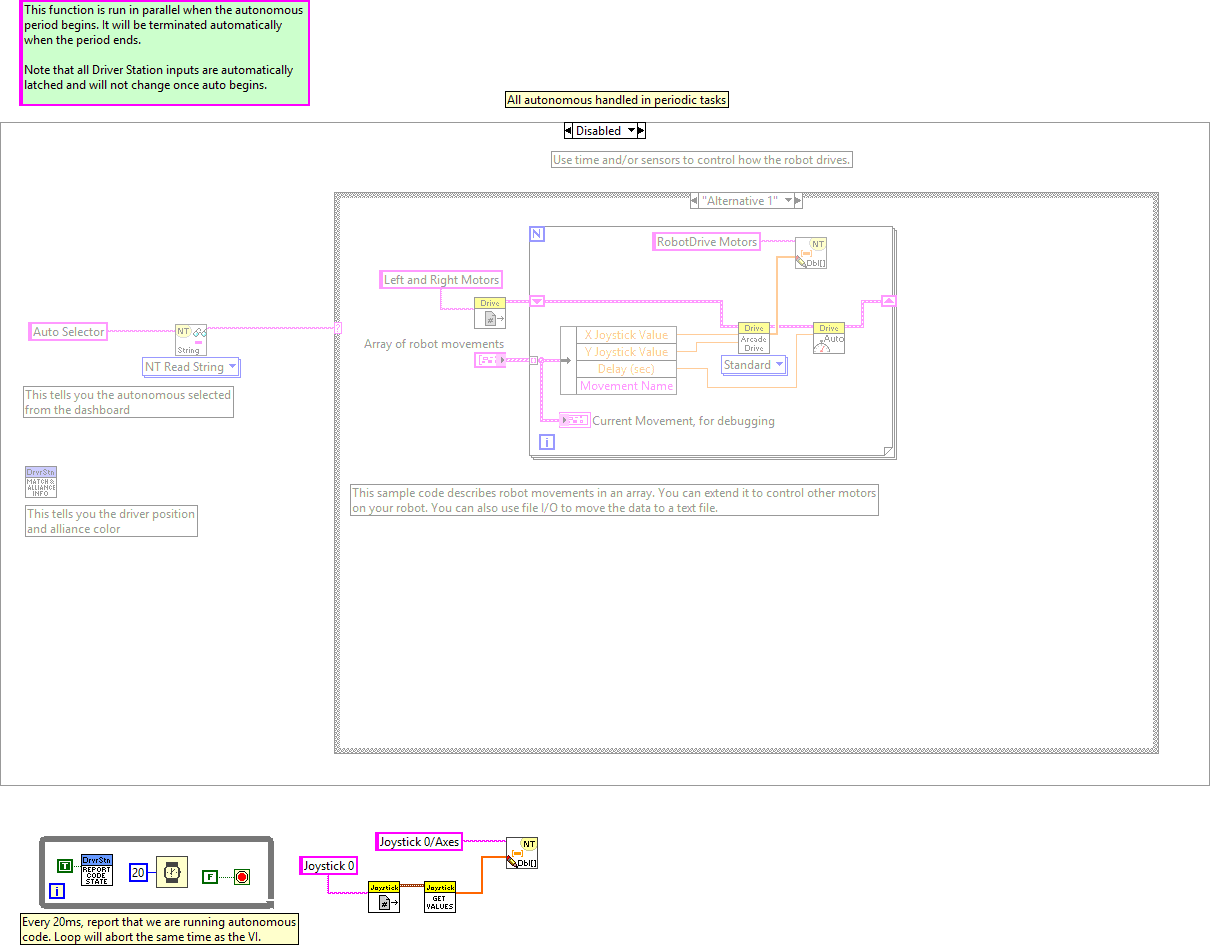
Task: Toggle the False boolean constant
Action: pos(209,877)
